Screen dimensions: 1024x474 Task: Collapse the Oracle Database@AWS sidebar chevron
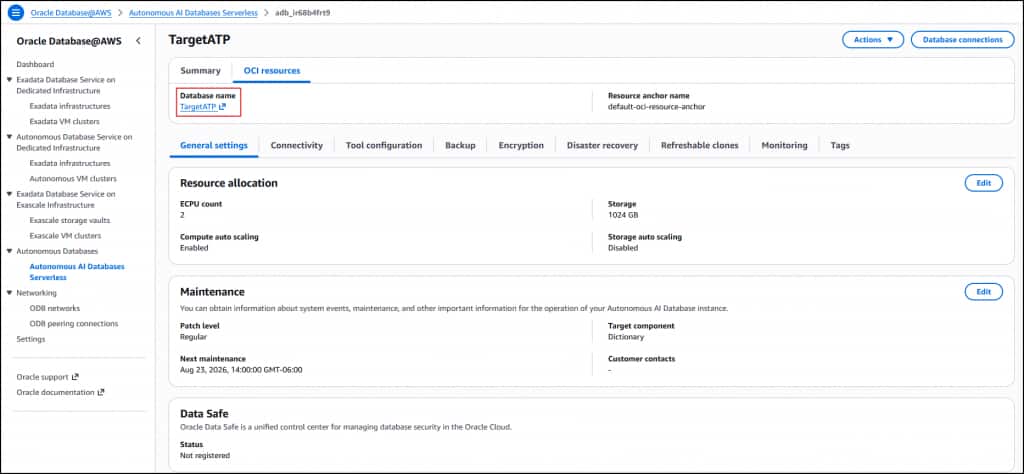pos(138,40)
